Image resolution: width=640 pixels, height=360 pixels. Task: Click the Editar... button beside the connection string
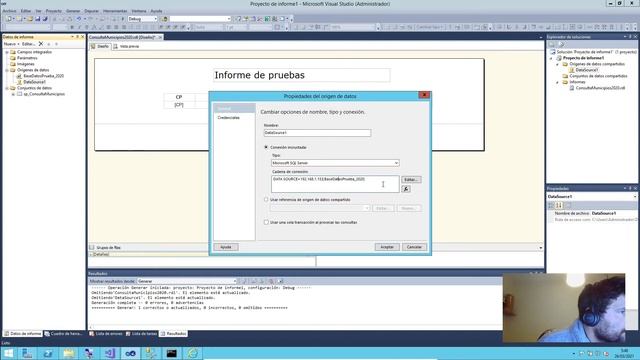pyautogui.click(x=411, y=180)
